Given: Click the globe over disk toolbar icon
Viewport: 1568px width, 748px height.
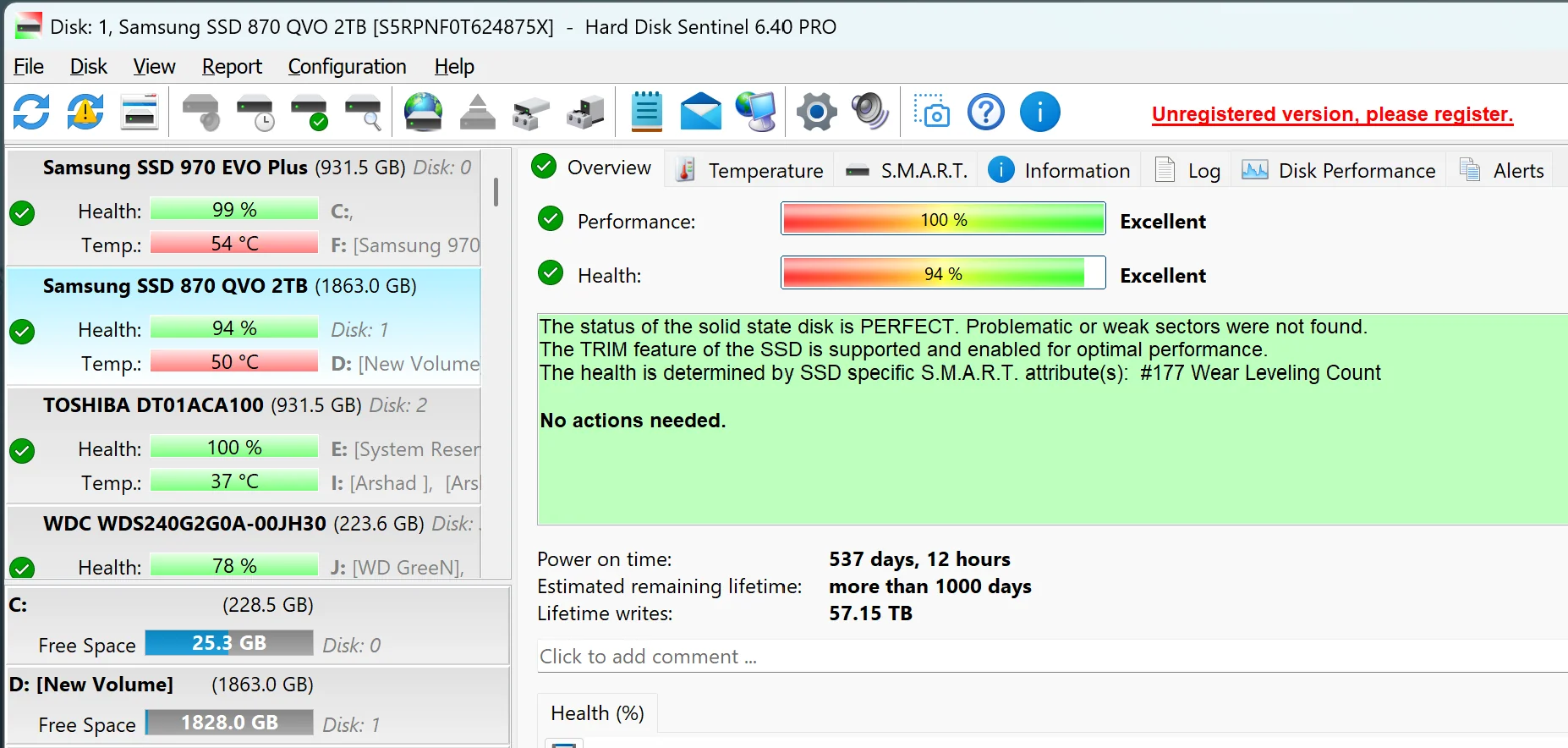Looking at the screenshot, I should [x=423, y=112].
